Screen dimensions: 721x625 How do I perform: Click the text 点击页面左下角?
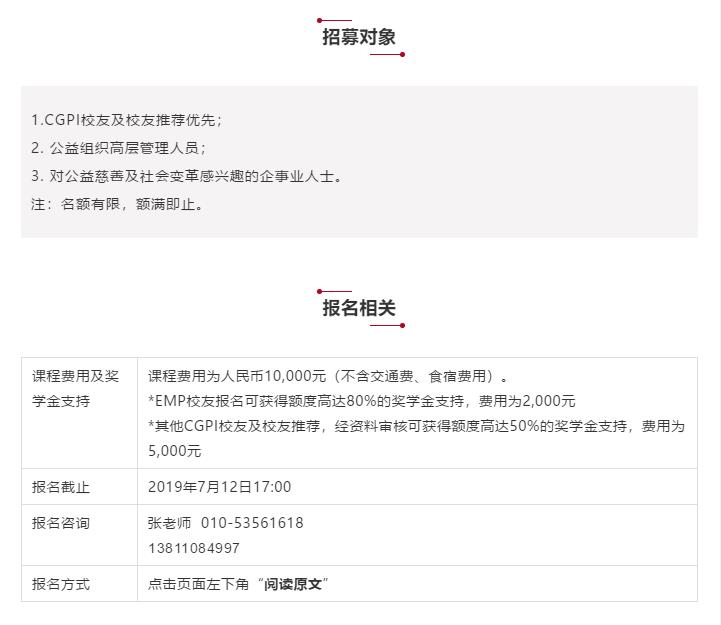(198, 585)
